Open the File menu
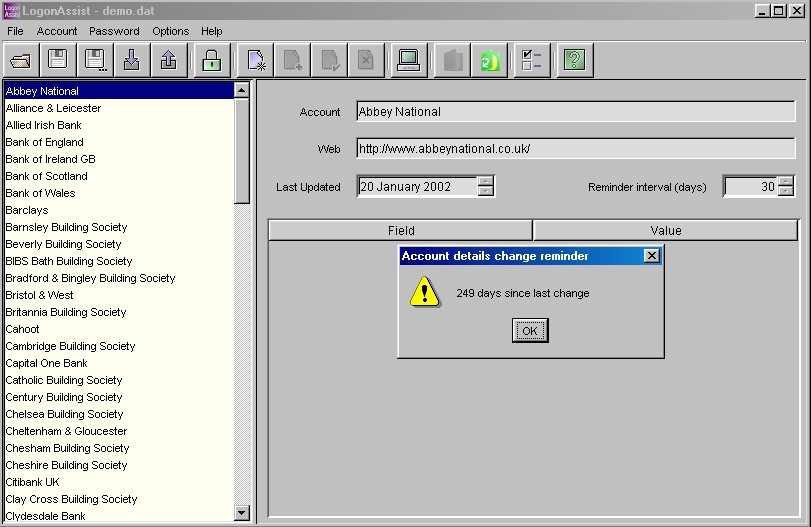The image size is (811, 527). 15,31
